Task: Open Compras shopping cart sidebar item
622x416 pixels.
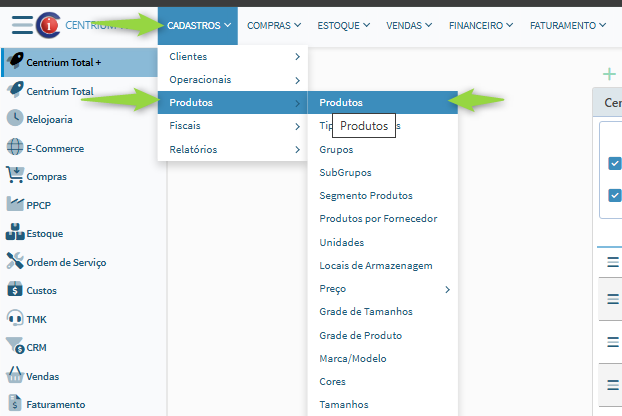Action: (16, 177)
